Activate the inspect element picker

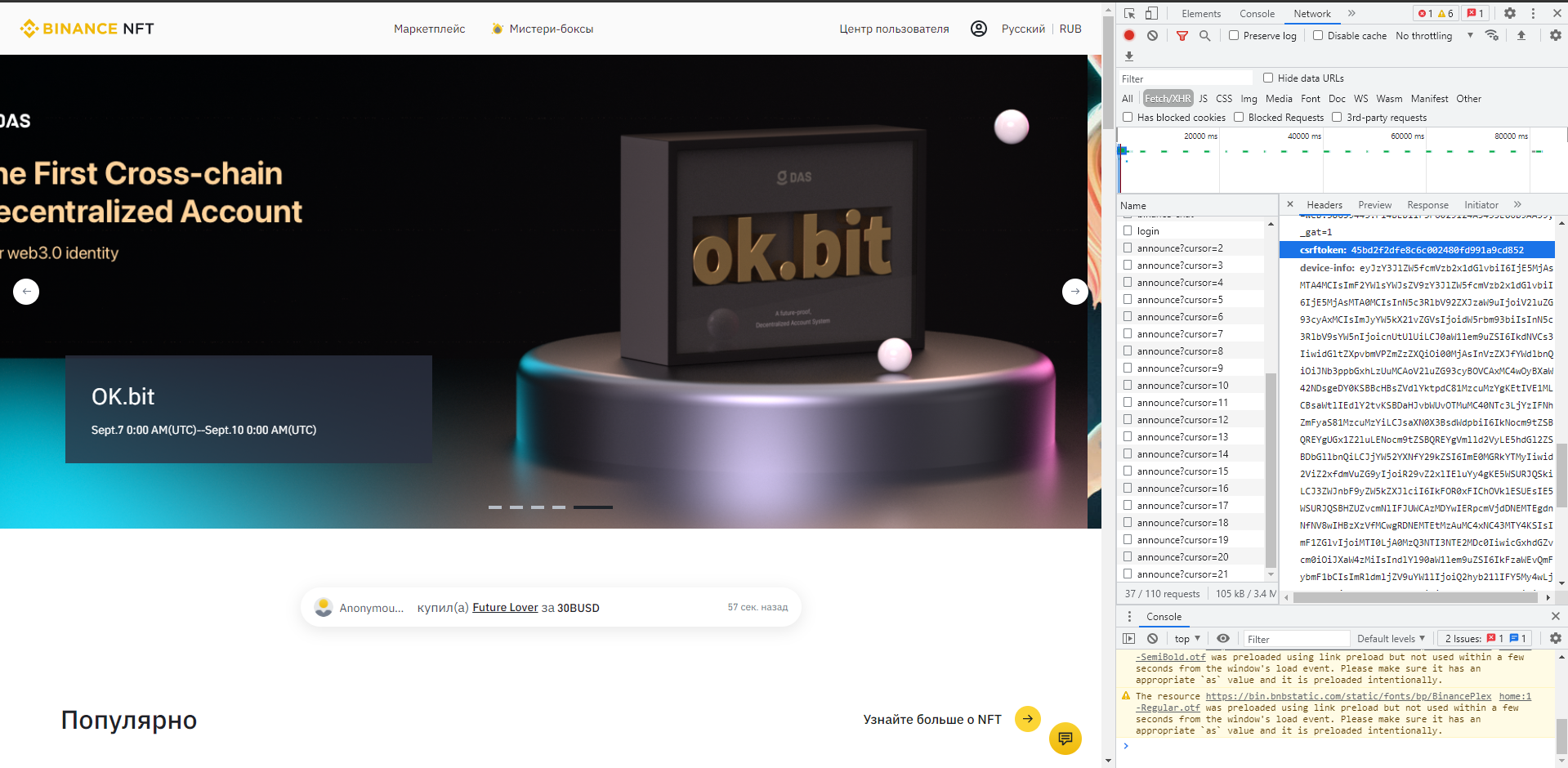point(1130,13)
